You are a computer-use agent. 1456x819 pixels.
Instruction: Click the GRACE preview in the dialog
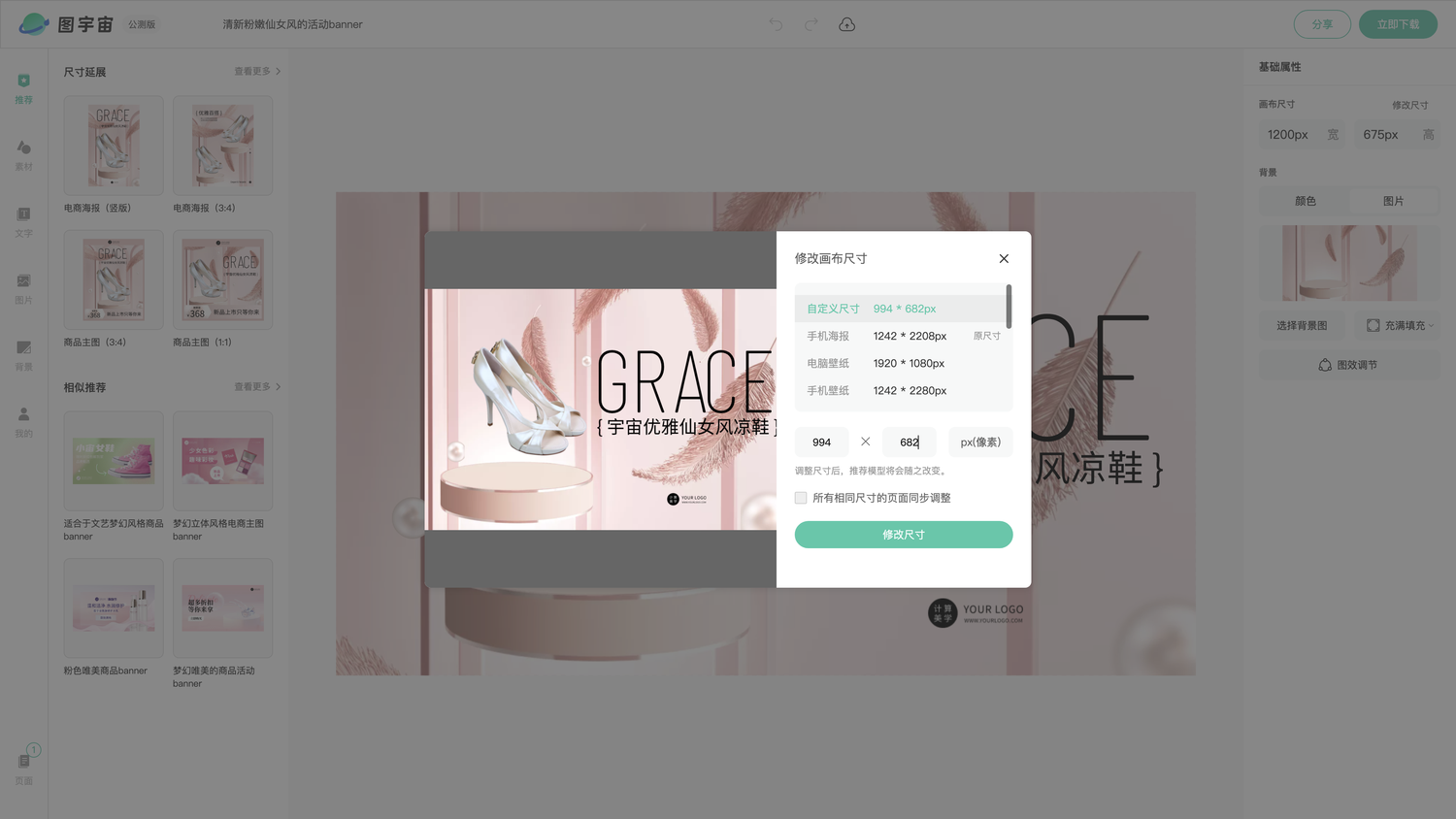click(601, 409)
